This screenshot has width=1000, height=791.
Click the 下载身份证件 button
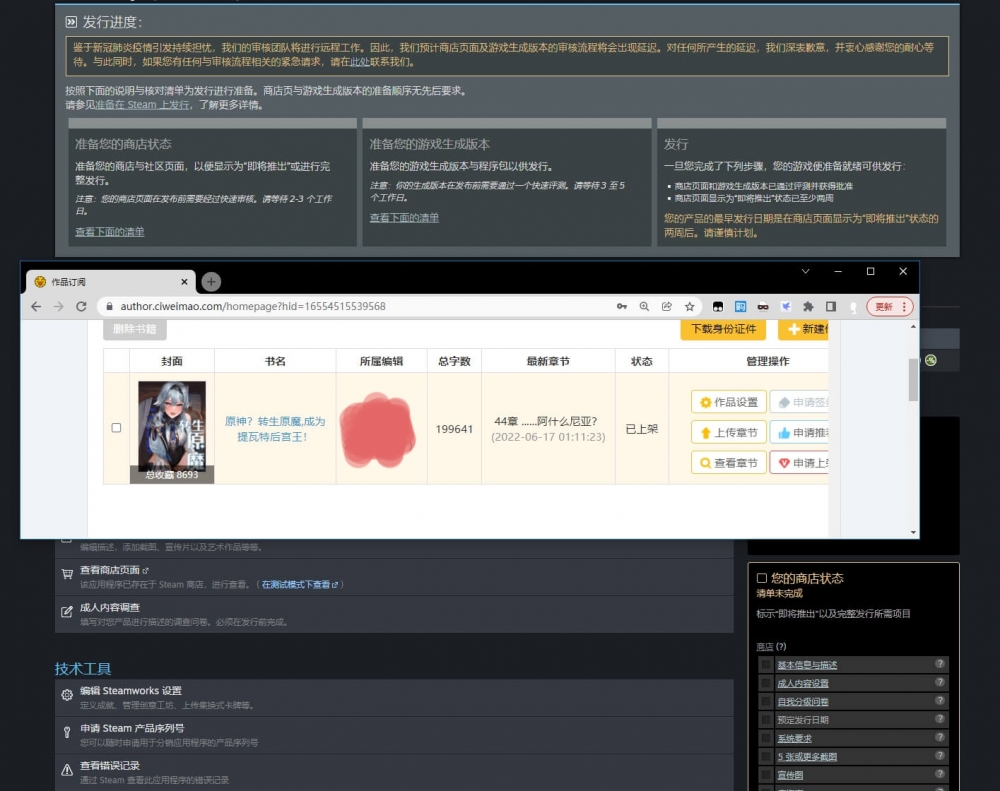tap(722, 329)
